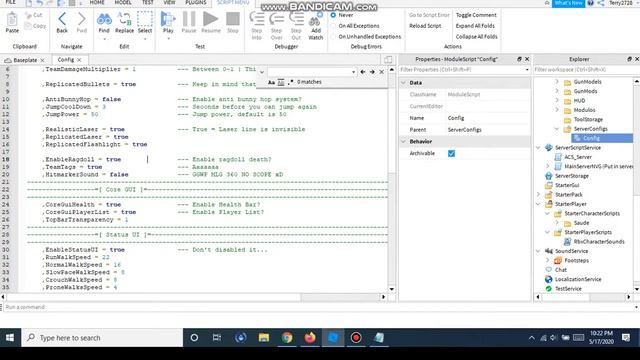Click the script editor vertical scrollbar
This screenshot has height=360, width=640.
[392, 180]
